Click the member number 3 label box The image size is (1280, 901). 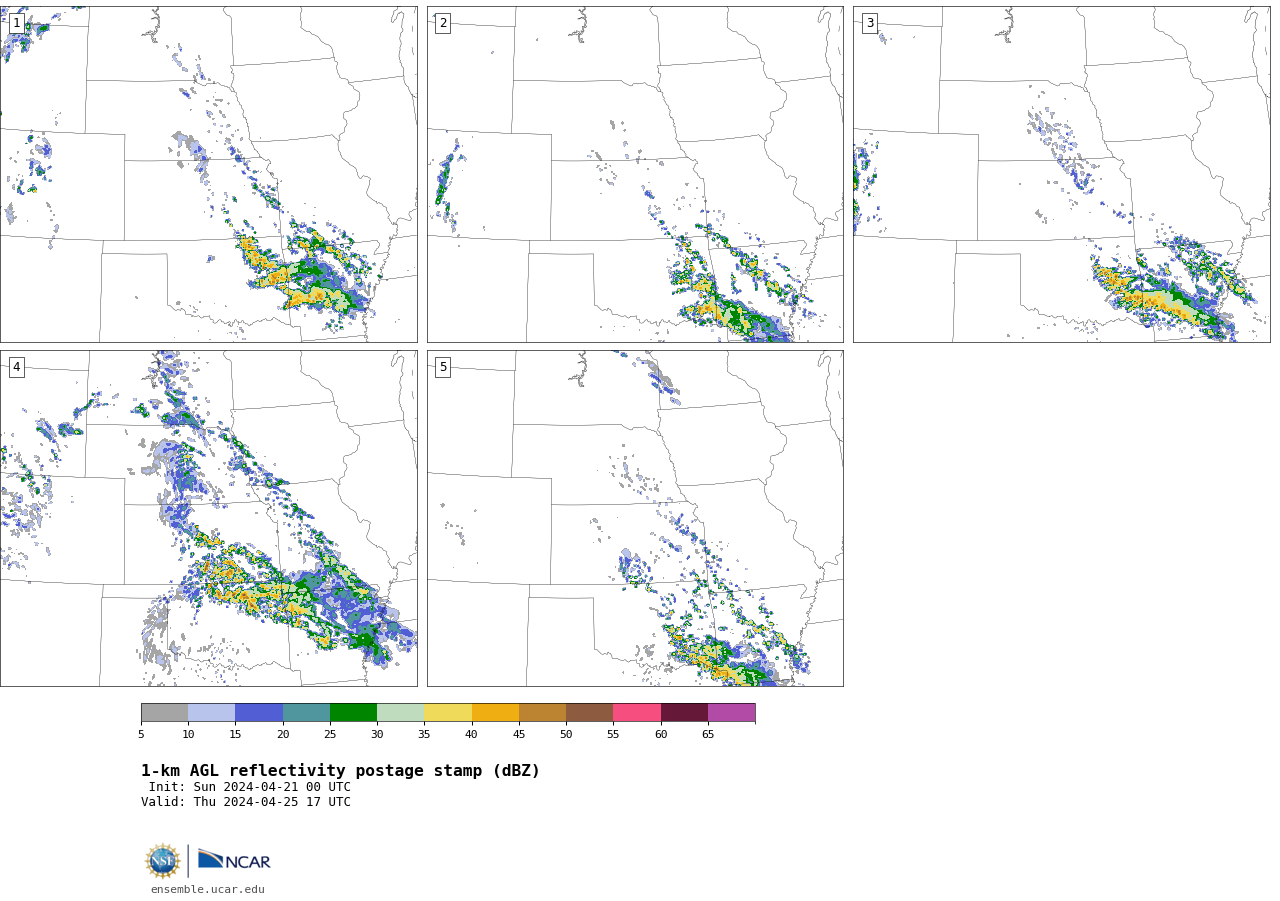click(870, 23)
